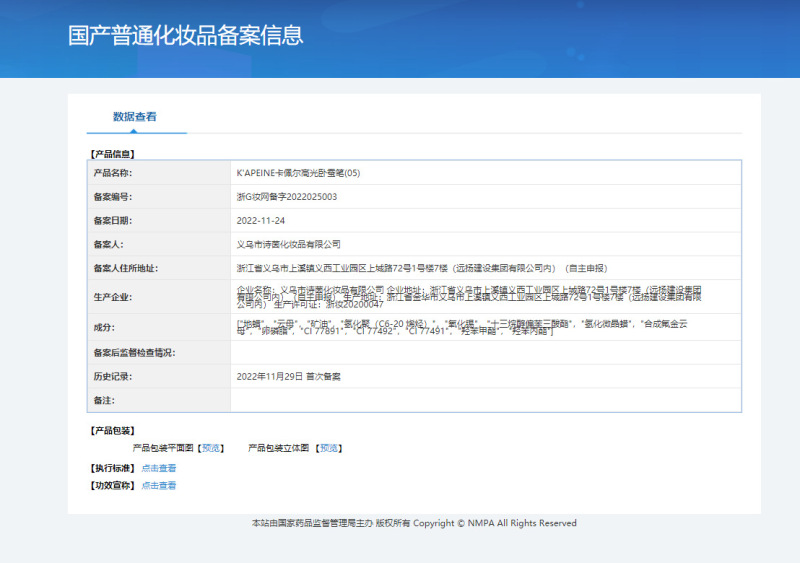This screenshot has width=800, height=563.
Task: Click the filing date 2022-11-24
Action: (x=261, y=220)
